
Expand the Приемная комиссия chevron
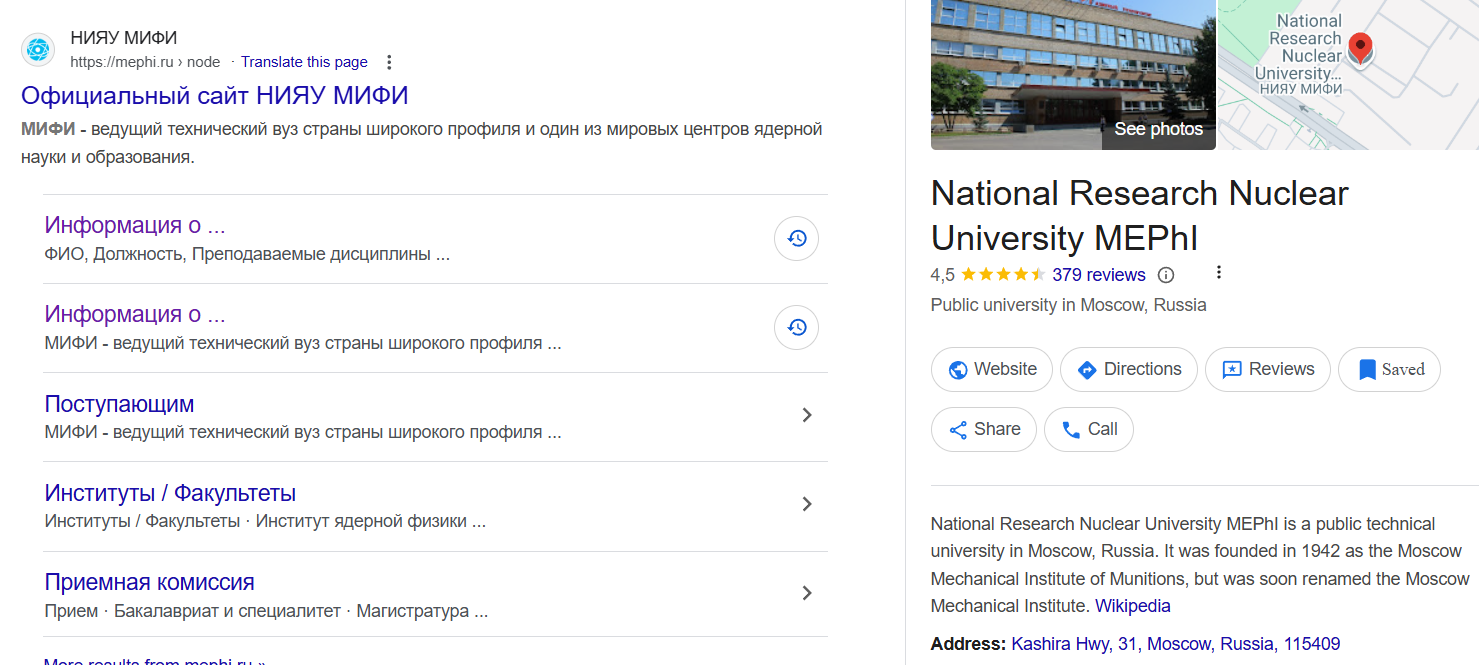pyautogui.click(x=807, y=593)
